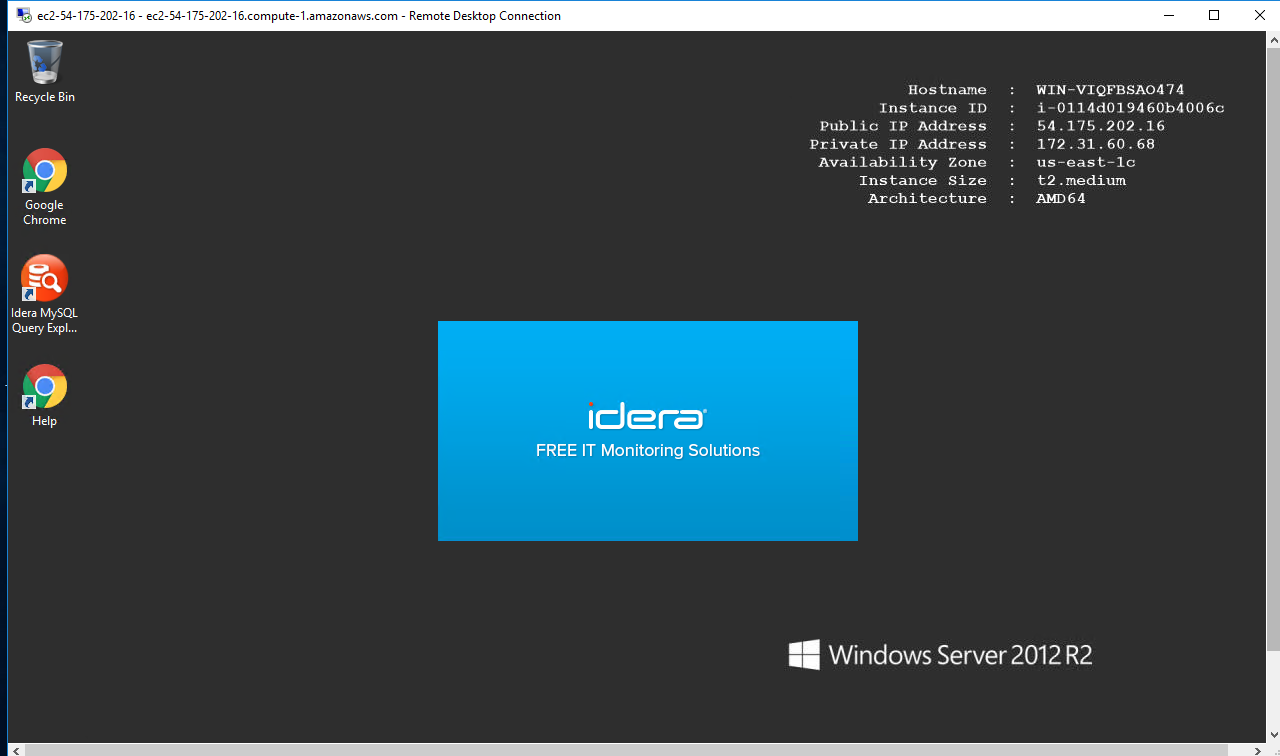Image resolution: width=1280 pixels, height=756 pixels.
Task: Maximize the Remote Desktop Connection window
Action: (x=1214, y=15)
